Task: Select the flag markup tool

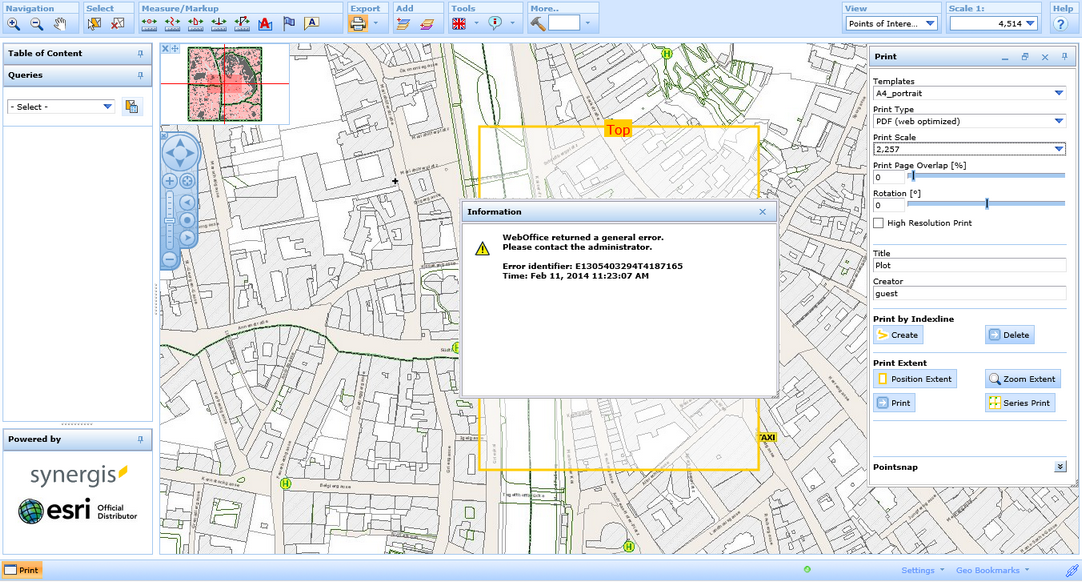Action: click(x=289, y=23)
